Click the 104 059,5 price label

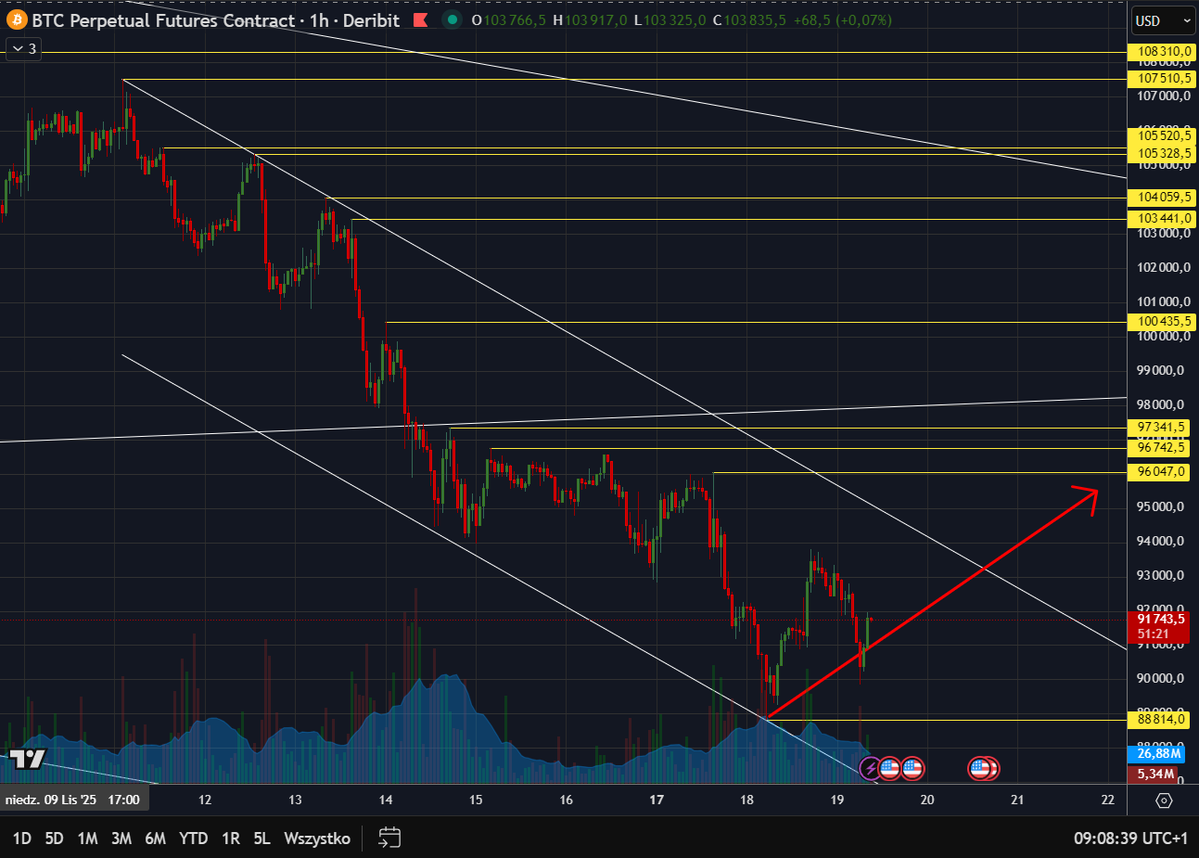(1161, 197)
